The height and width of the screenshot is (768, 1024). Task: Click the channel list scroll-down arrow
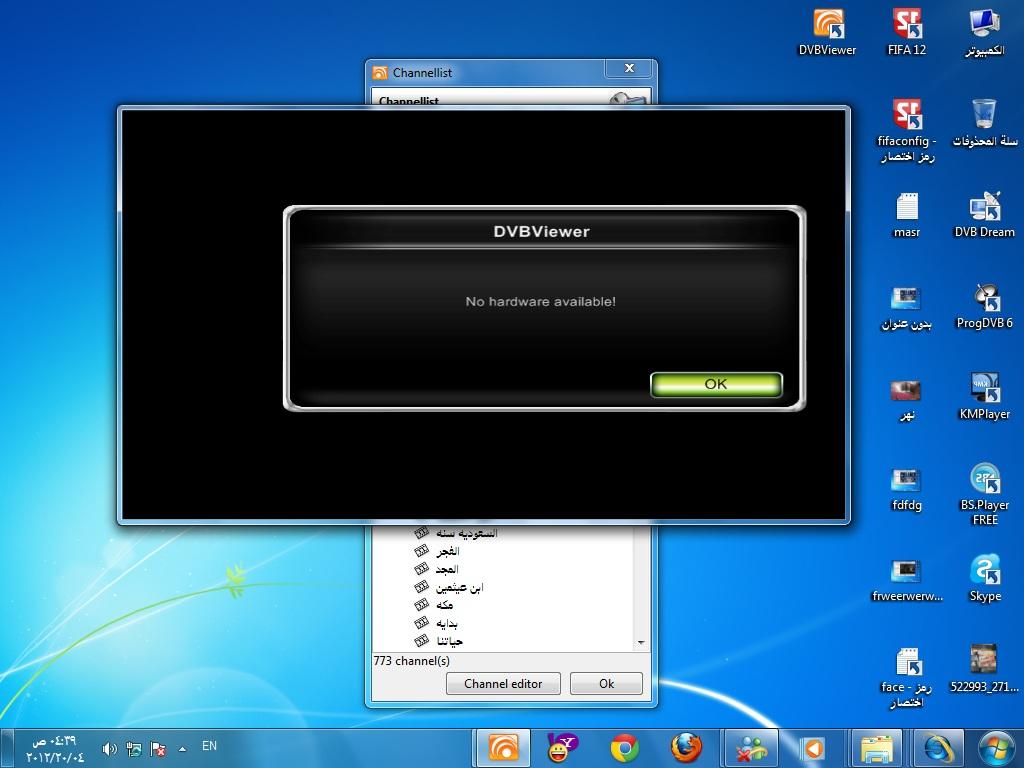pyautogui.click(x=641, y=643)
